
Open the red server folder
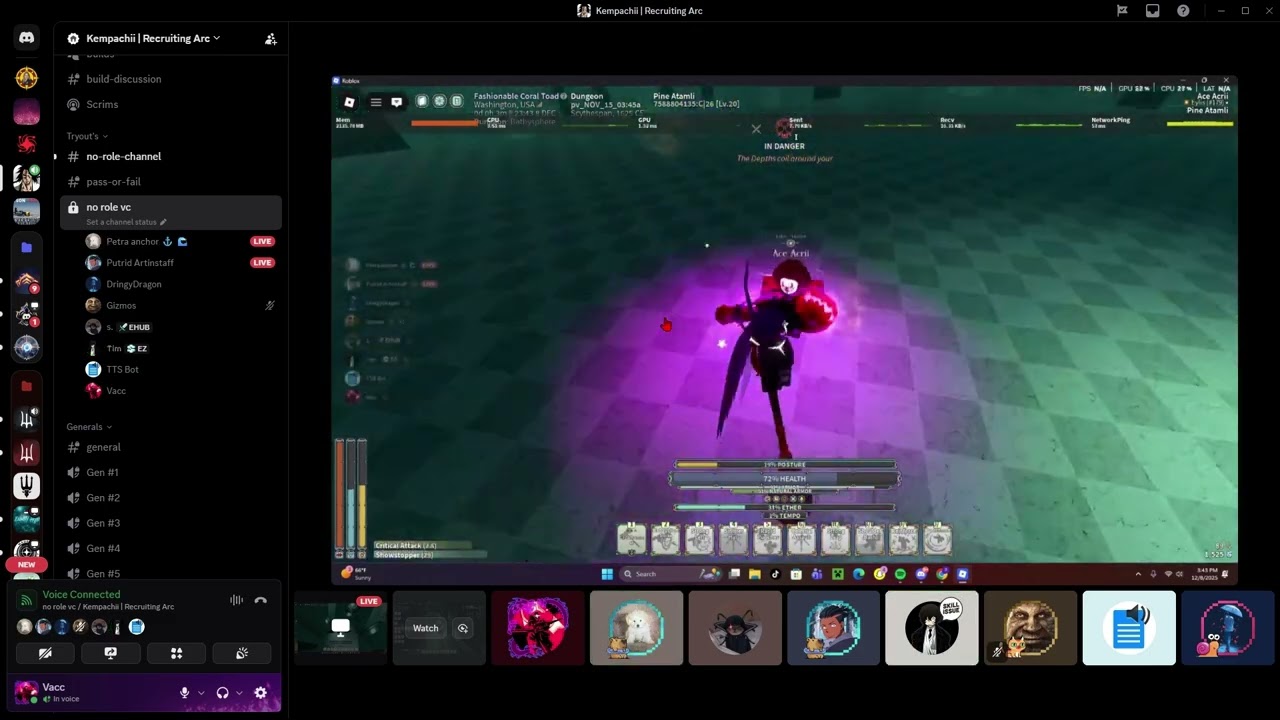(27, 386)
